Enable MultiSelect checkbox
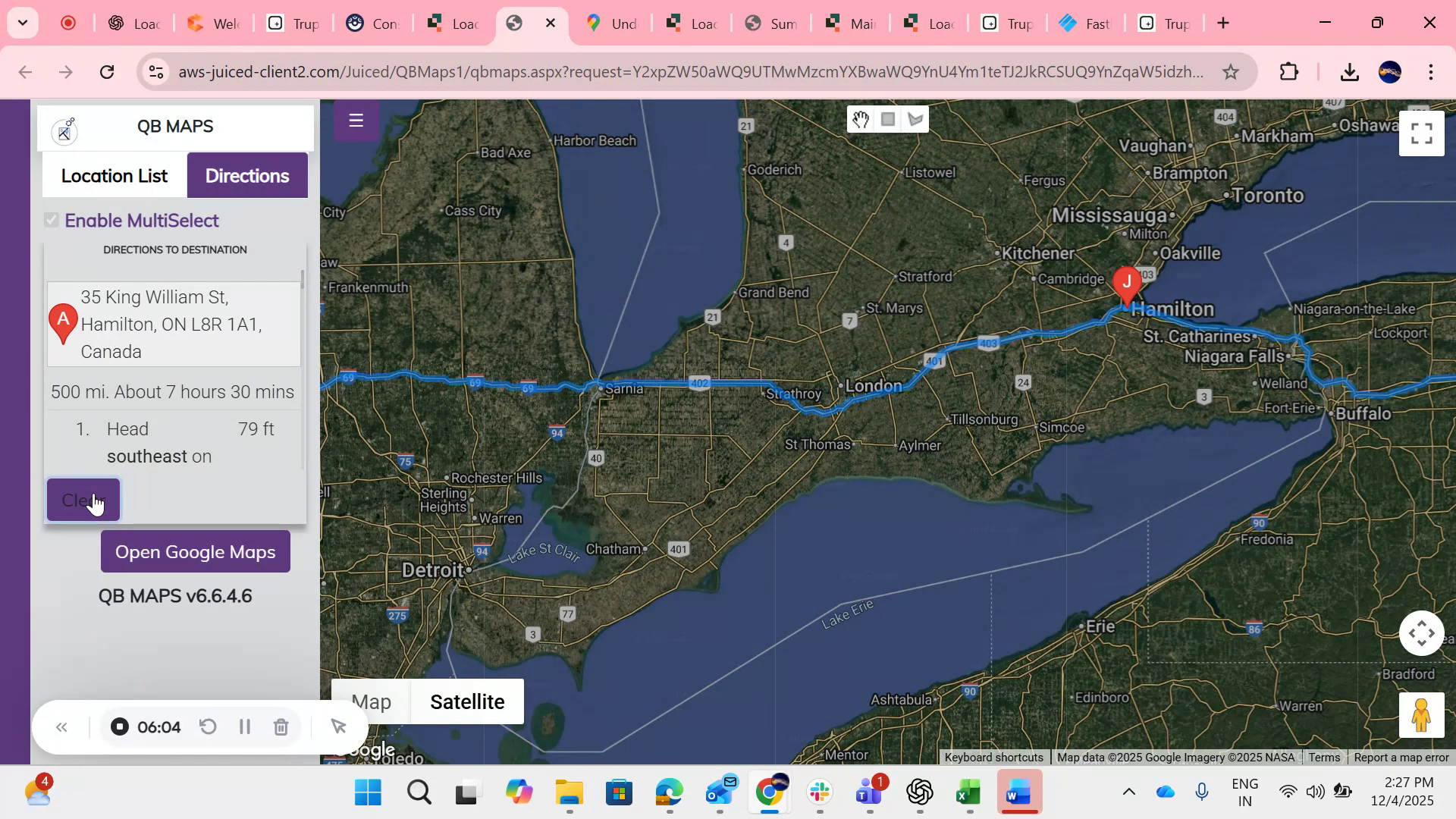The image size is (1456, 819). [51, 220]
